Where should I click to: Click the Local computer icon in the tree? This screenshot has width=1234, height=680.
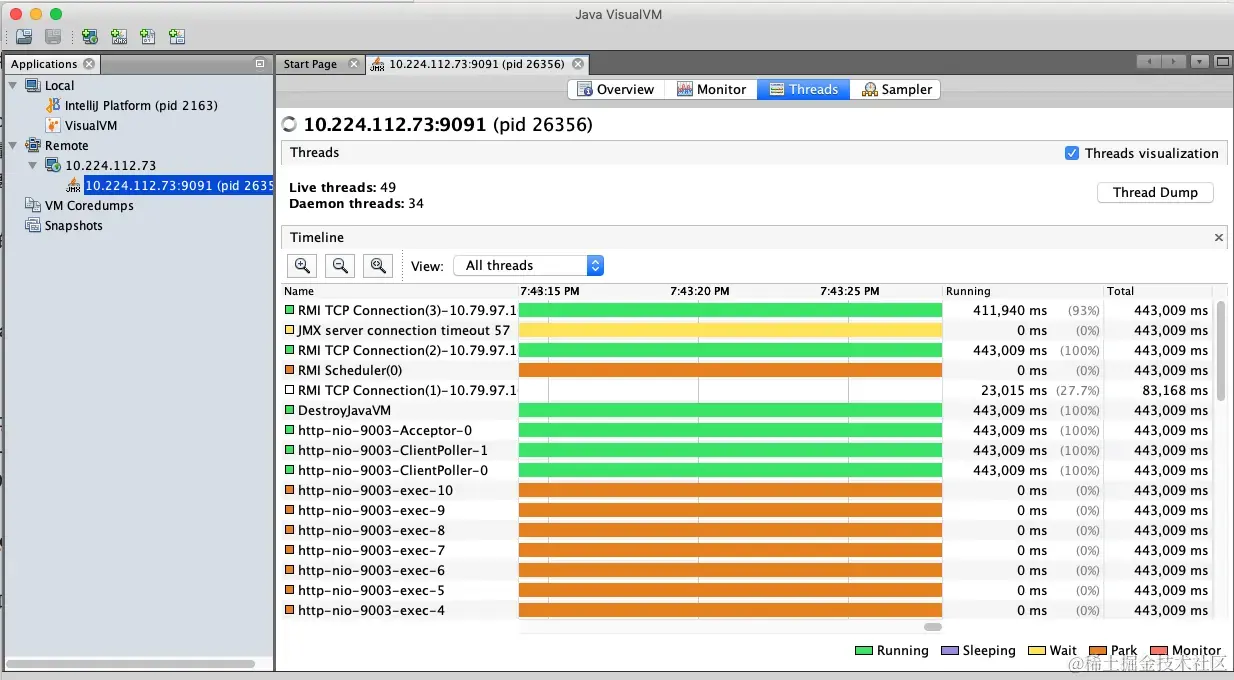[33, 85]
